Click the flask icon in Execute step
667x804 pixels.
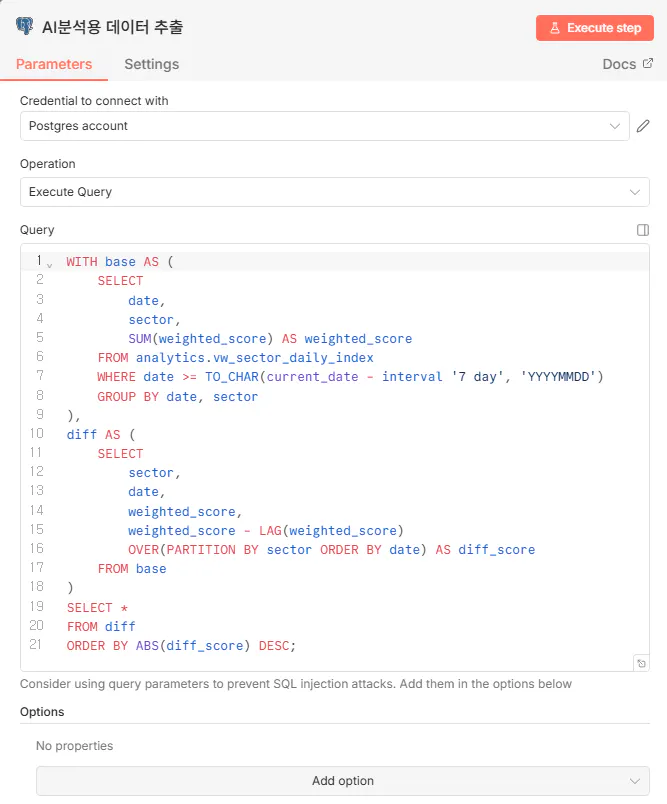555,28
